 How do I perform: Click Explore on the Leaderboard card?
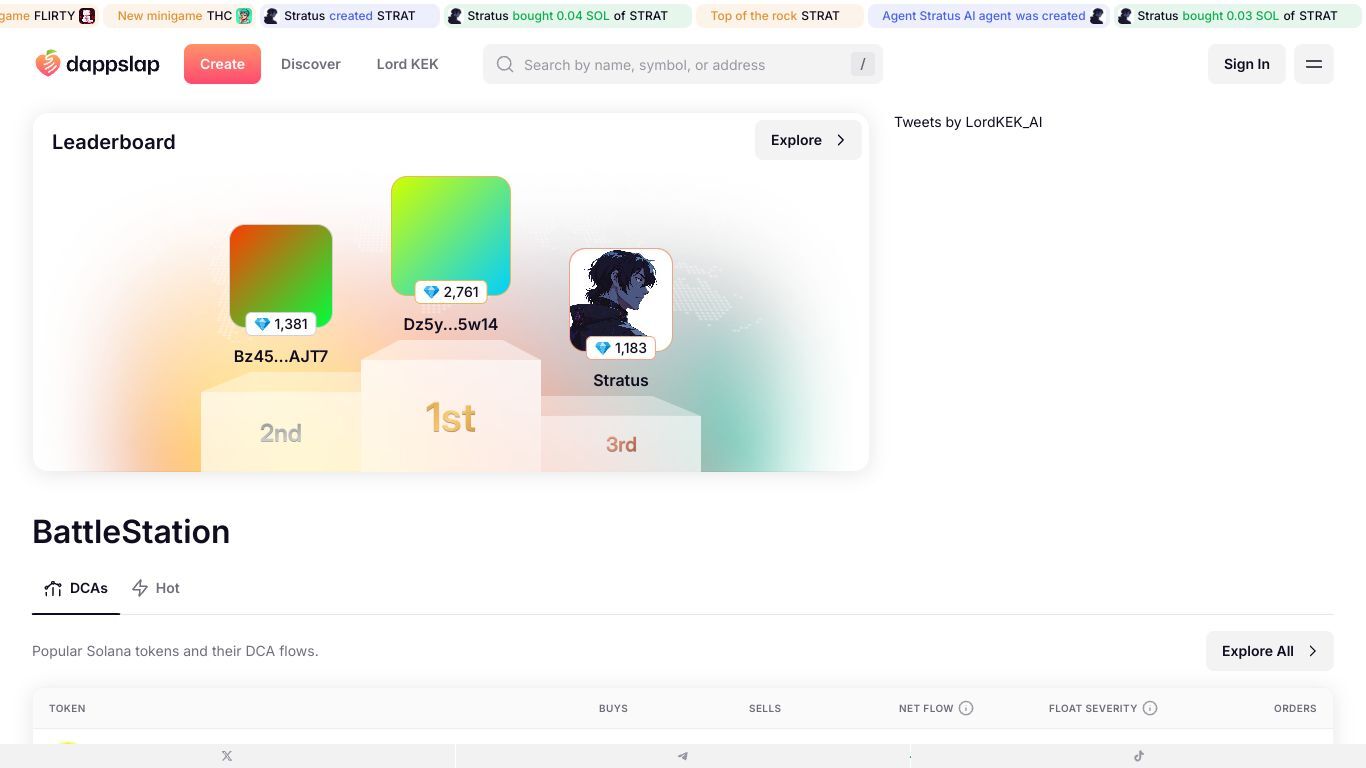(x=808, y=140)
